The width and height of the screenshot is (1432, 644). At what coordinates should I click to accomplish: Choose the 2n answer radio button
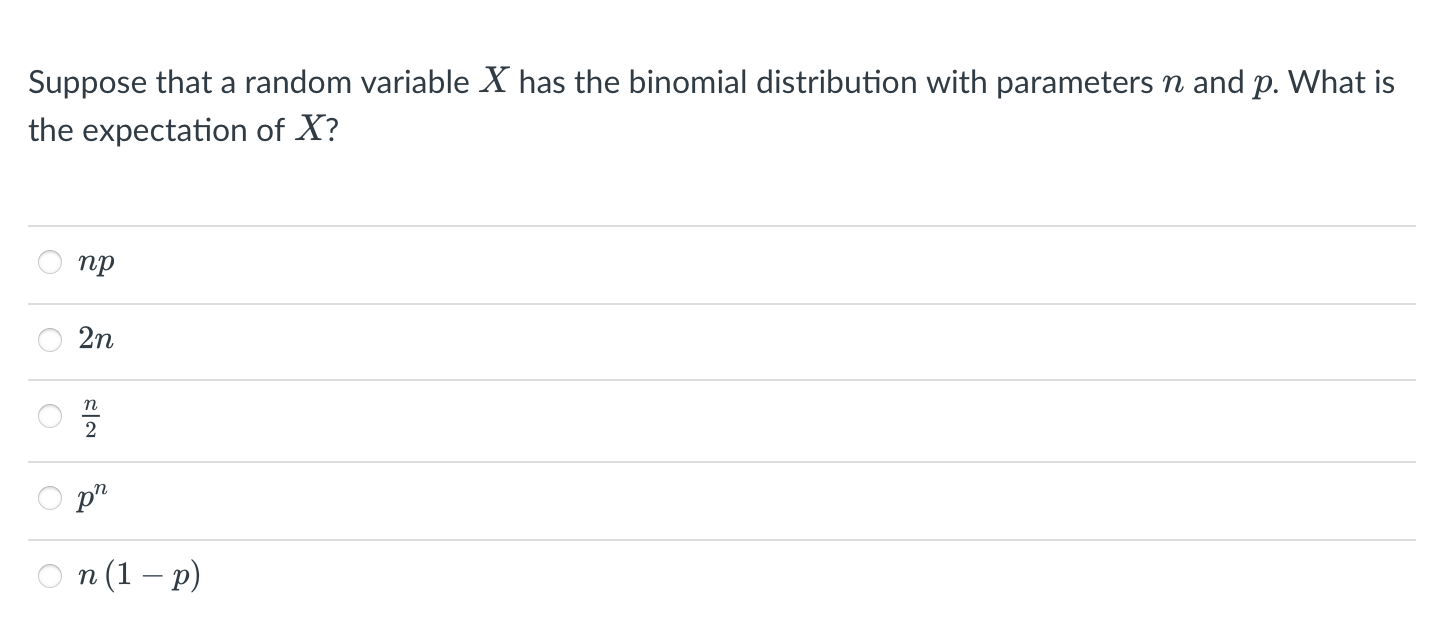(50, 341)
